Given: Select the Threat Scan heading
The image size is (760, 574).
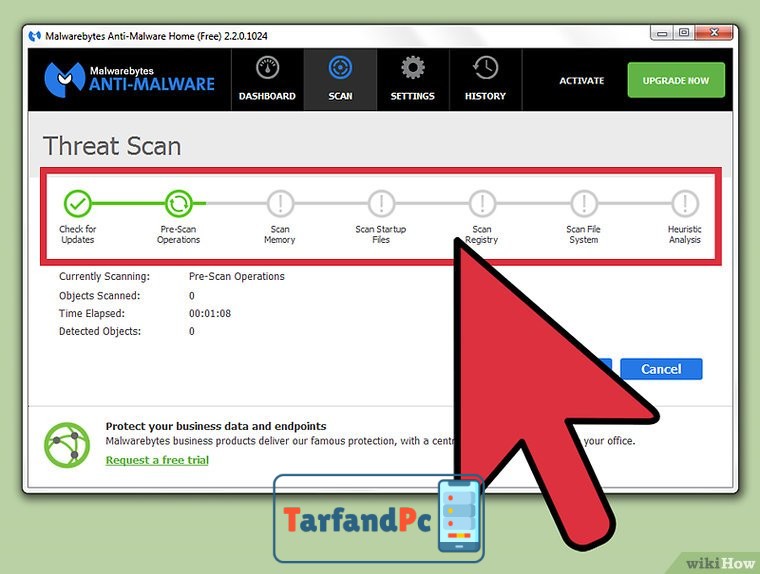Looking at the screenshot, I should tap(112, 146).
